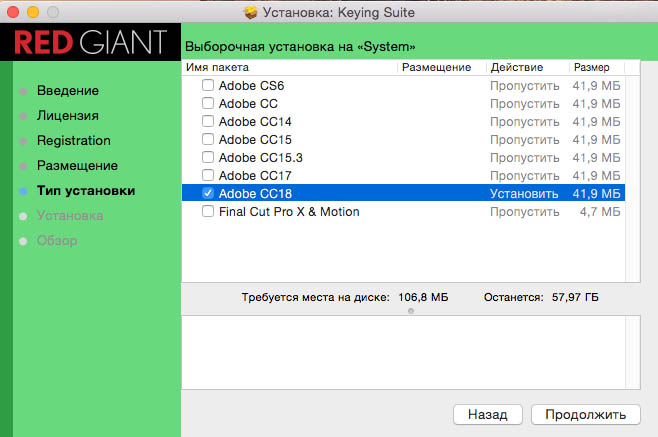Enable the Adobe CC package checkbox

(x=208, y=103)
